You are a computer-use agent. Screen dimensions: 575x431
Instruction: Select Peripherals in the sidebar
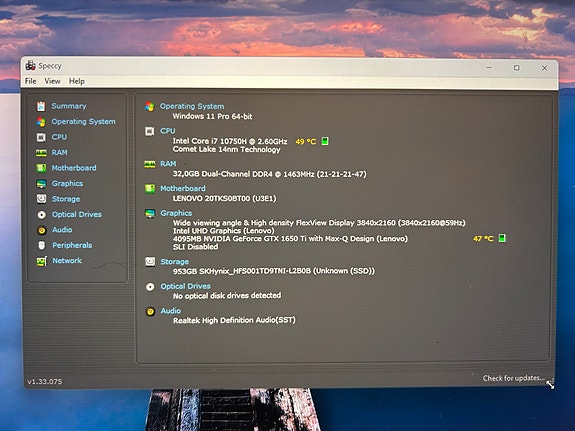click(72, 245)
